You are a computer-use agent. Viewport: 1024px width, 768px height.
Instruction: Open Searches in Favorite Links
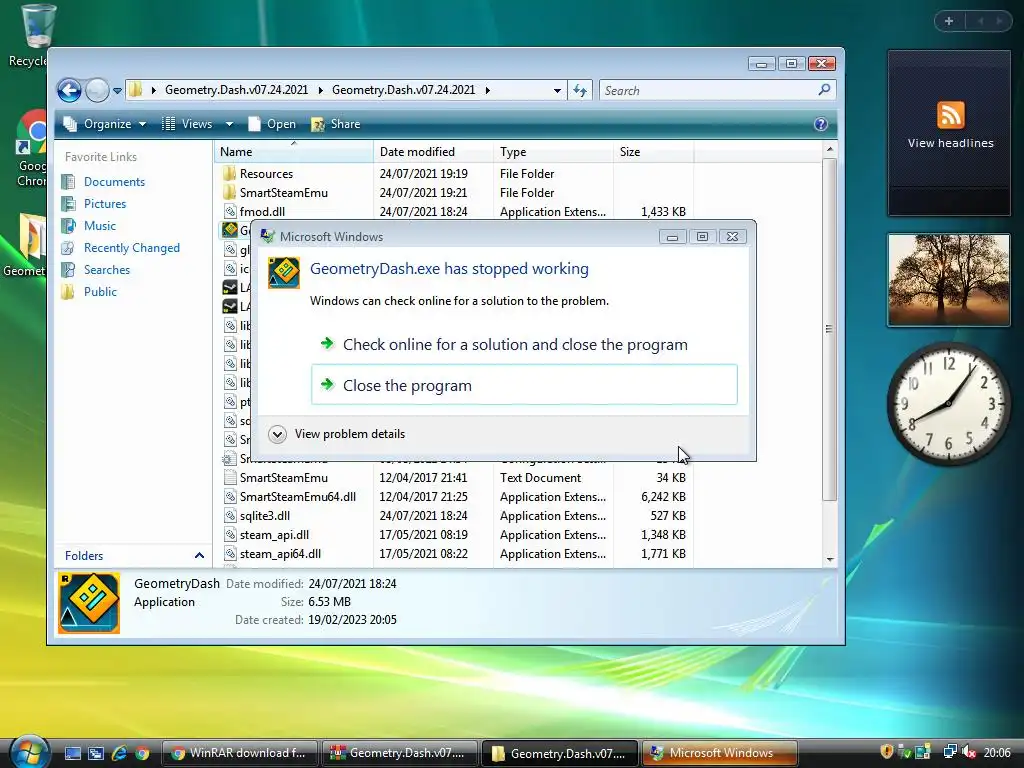[x=106, y=270]
